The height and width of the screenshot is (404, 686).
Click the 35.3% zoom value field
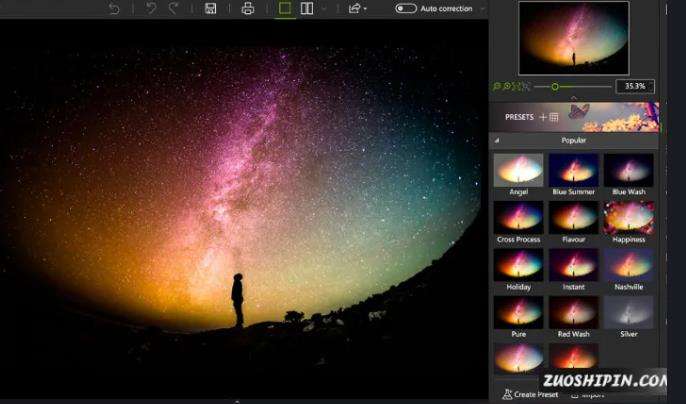click(635, 86)
